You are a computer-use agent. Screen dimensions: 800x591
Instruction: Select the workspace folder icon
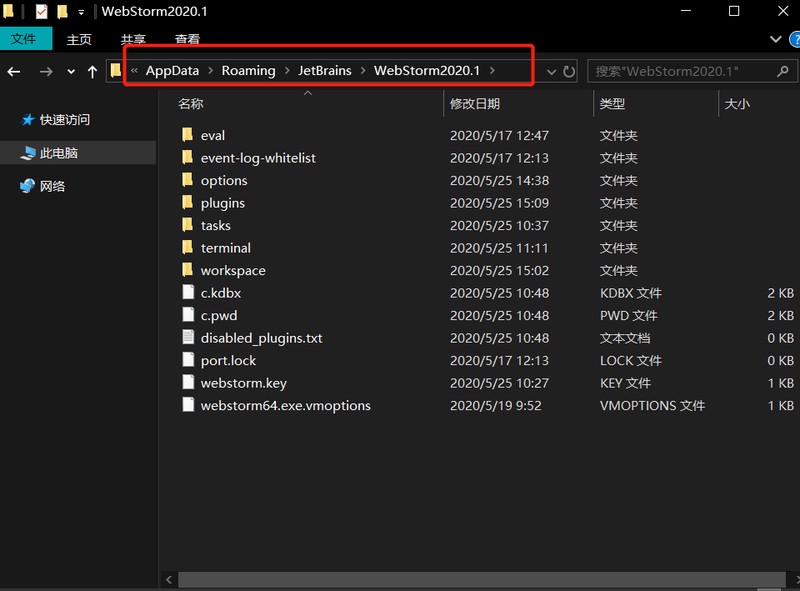coord(188,270)
